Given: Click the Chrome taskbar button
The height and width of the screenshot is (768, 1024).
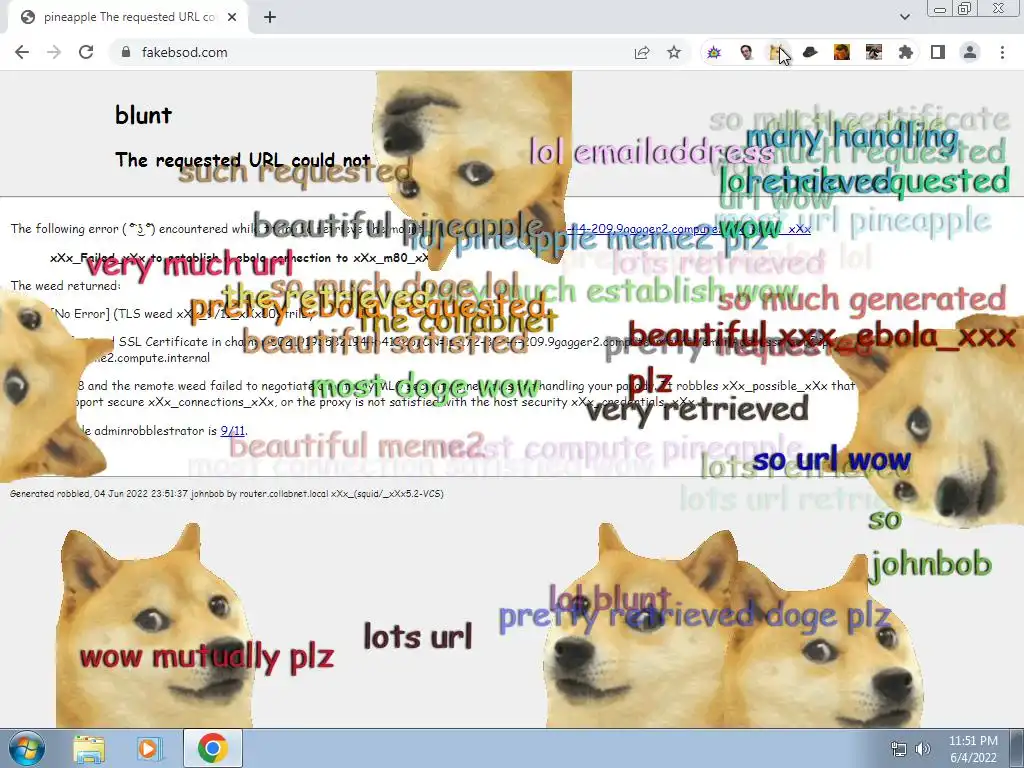Looking at the screenshot, I should pyautogui.click(x=212, y=748).
